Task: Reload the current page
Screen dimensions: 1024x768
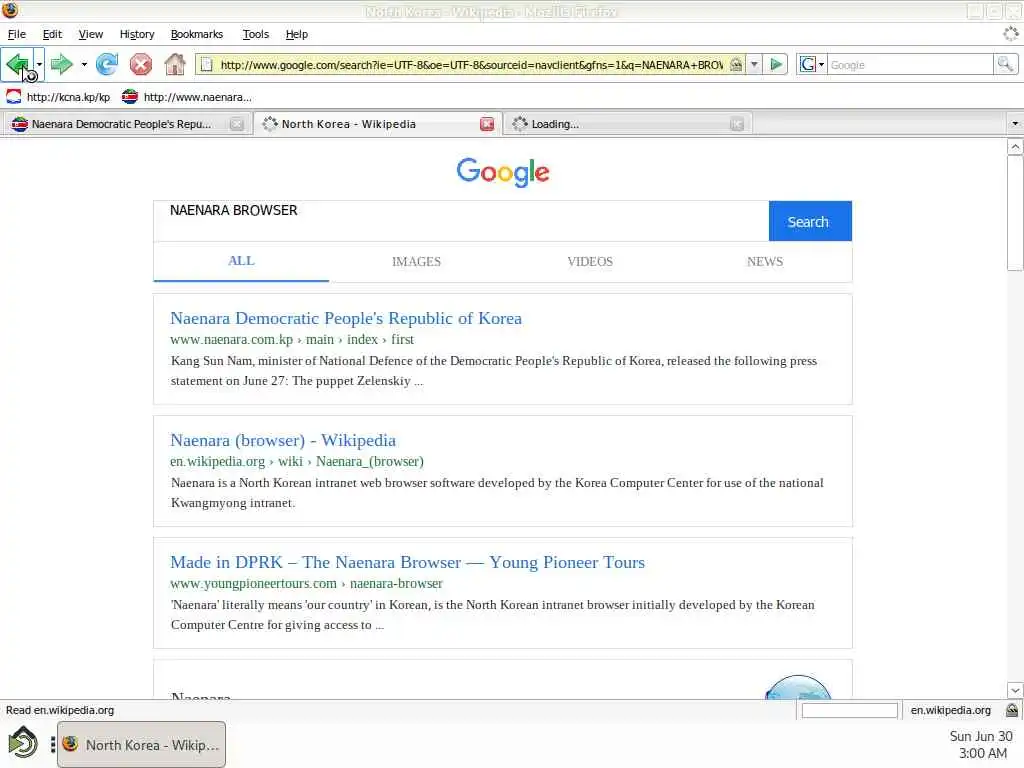Action: 107,64
